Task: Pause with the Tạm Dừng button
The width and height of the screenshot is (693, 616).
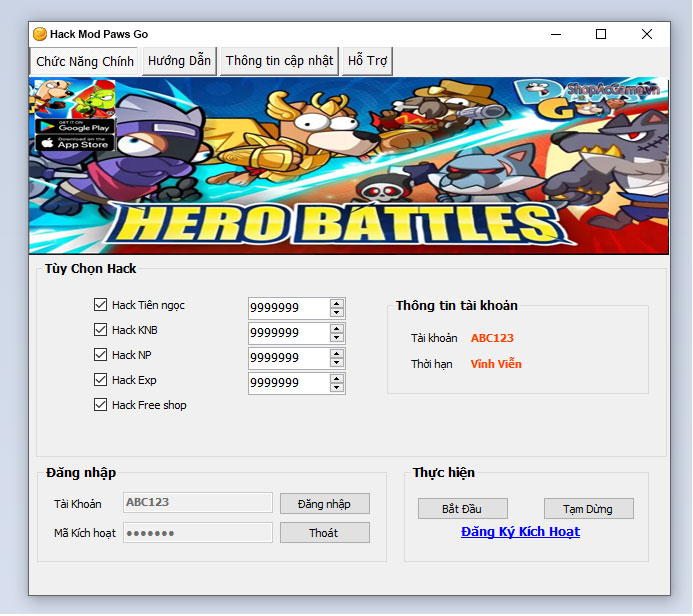Action: click(588, 509)
